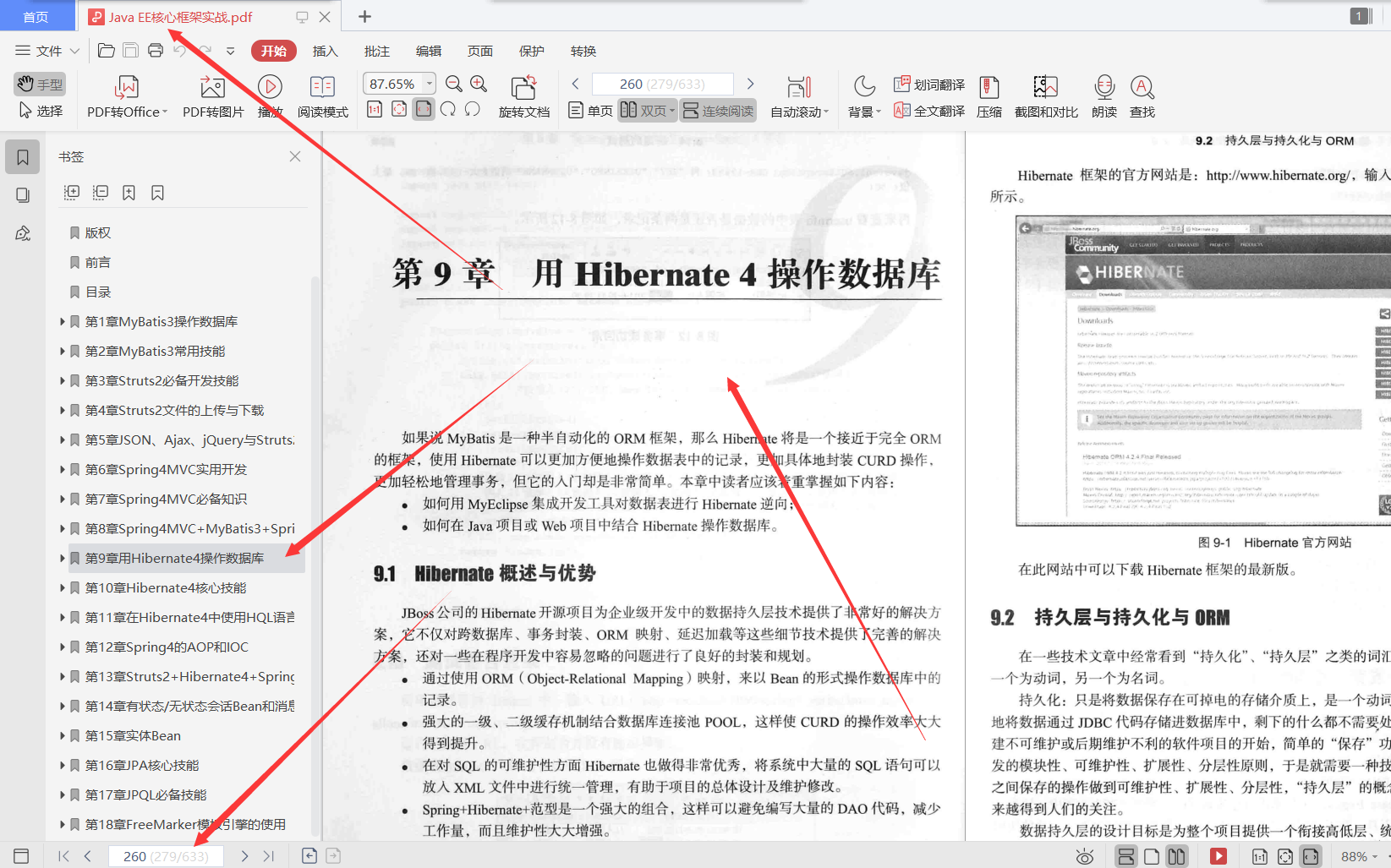Image resolution: width=1391 pixels, height=868 pixels.
Task: Open new tab with plus button
Action: click(364, 16)
